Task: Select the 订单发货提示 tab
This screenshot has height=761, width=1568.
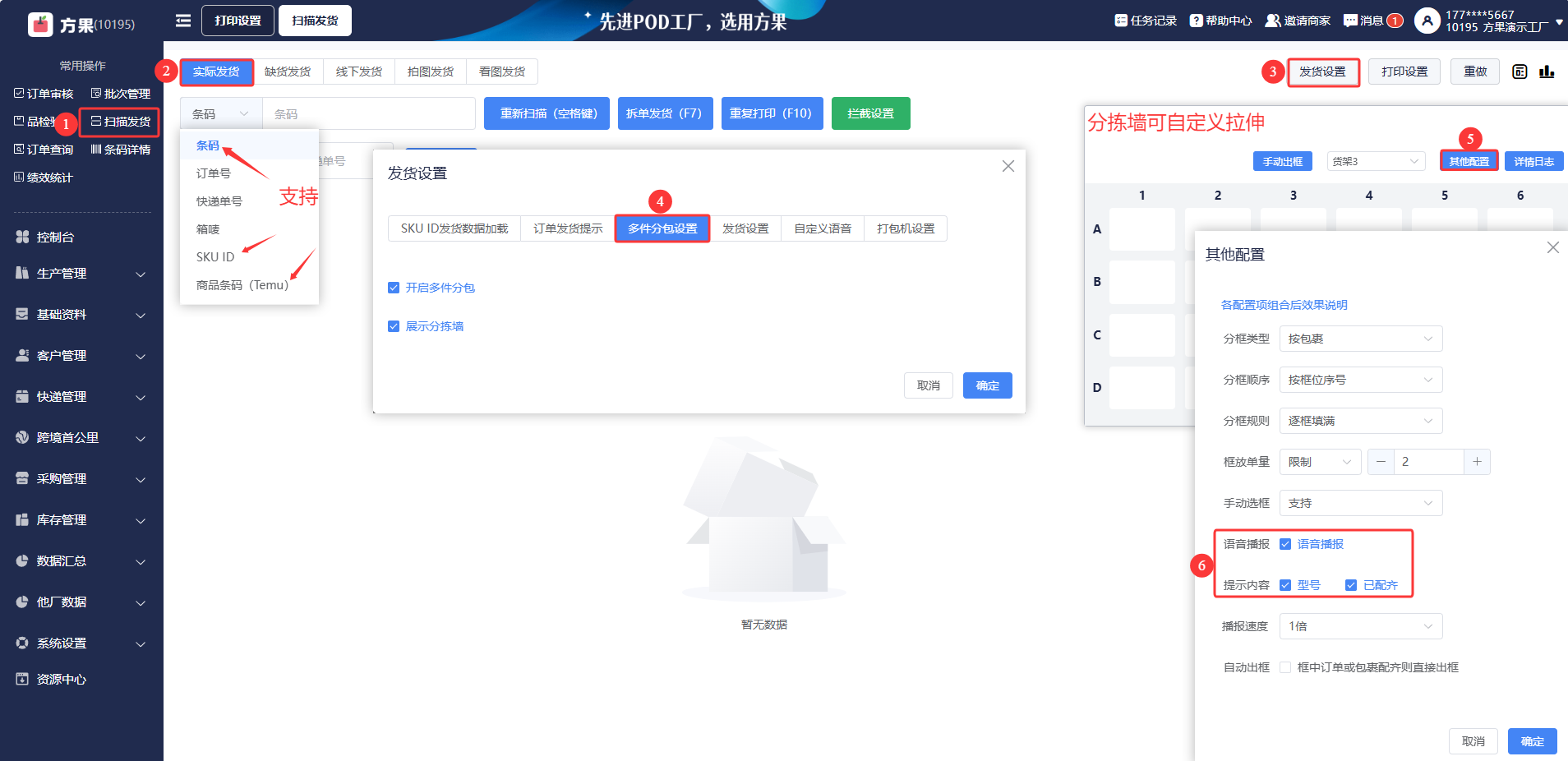Action: pyautogui.click(x=568, y=228)
